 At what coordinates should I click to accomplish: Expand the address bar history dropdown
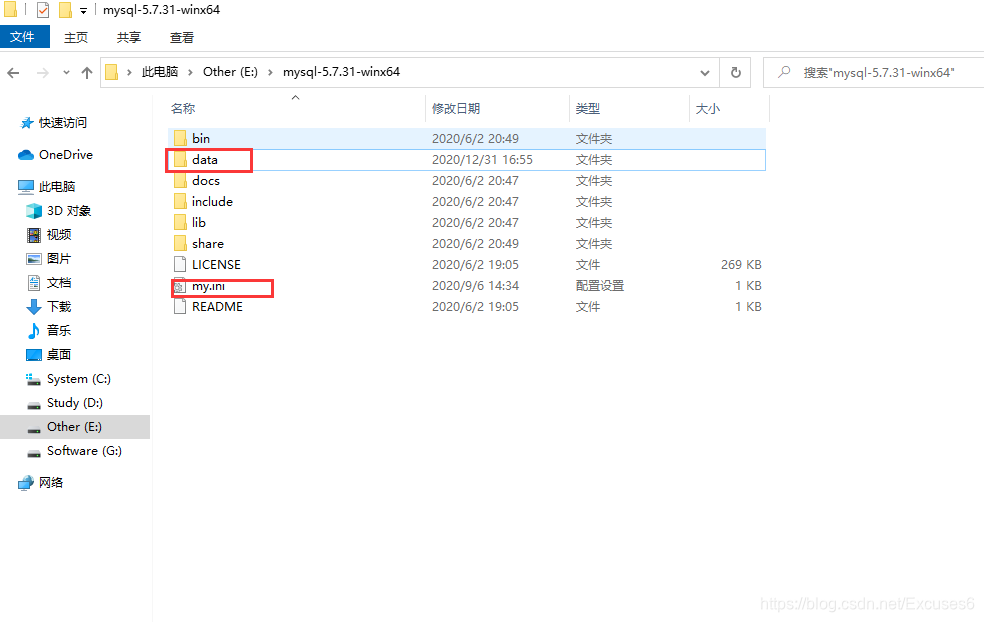[x=705, y=73]
